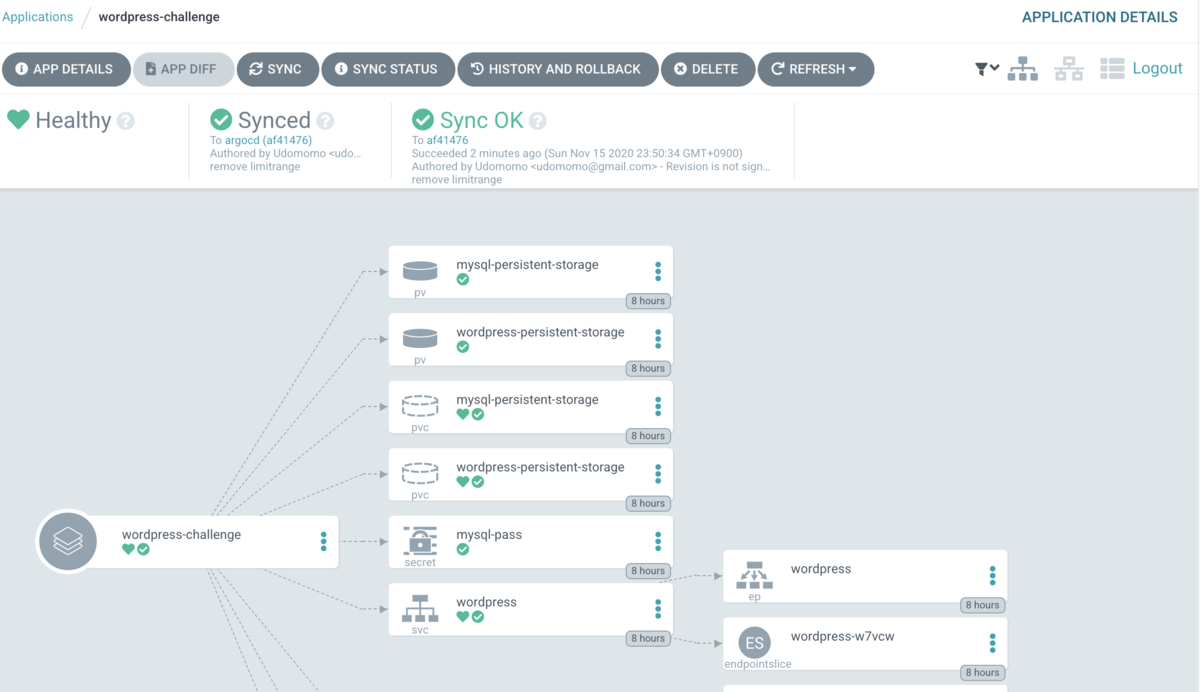Click the APP DIFF button
The width and height of the screenshot is (1200, 692).
click(183, 69)
